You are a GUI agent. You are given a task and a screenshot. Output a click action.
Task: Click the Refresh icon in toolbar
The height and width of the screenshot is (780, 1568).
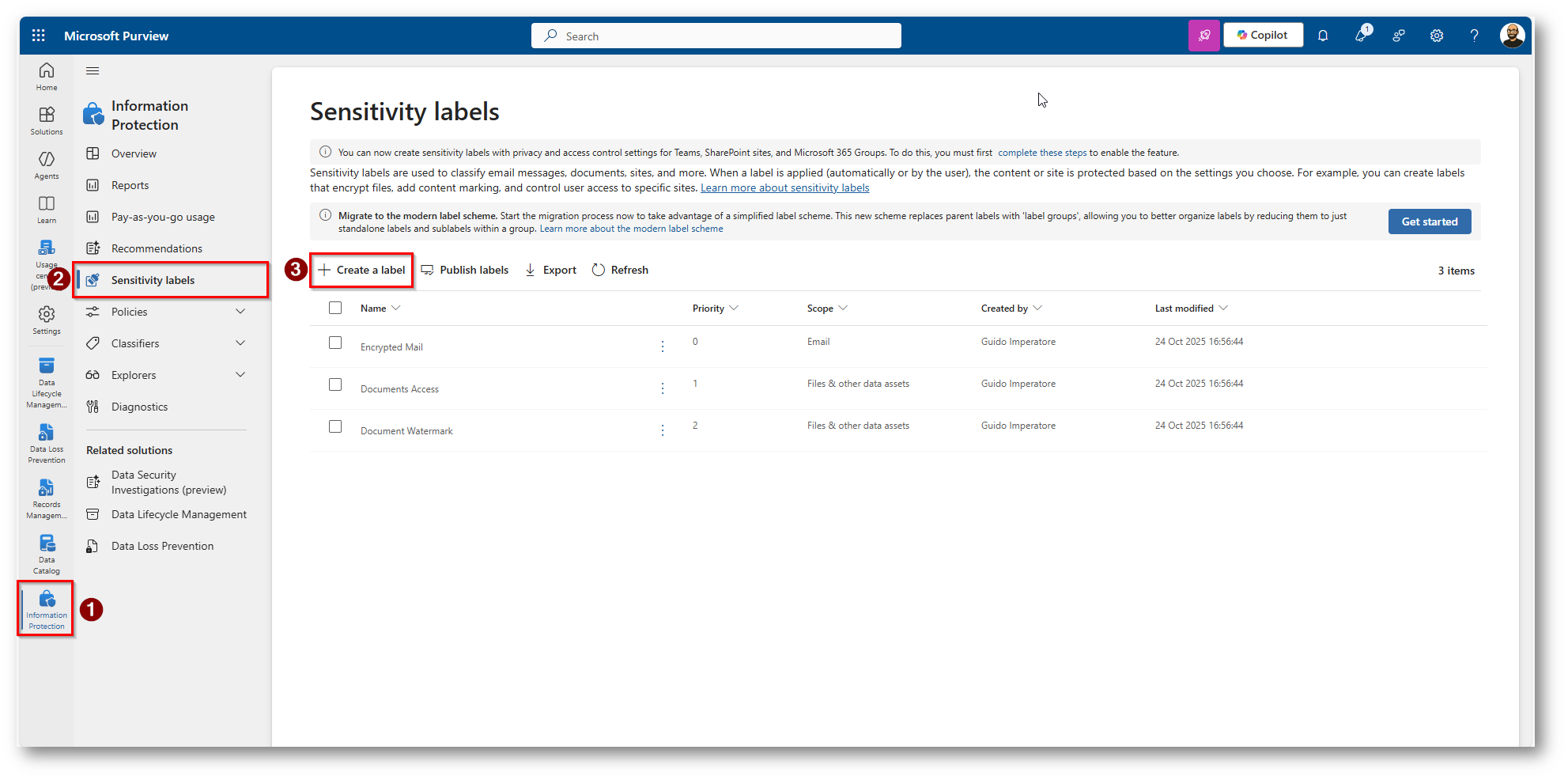(x=599, y=270)
